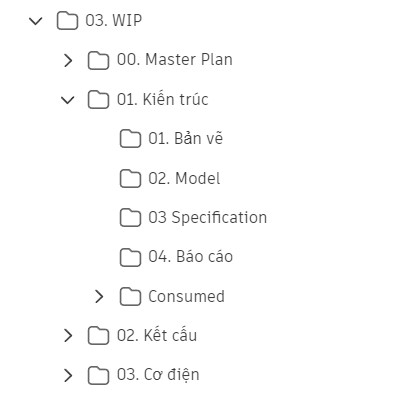Collapse the 03. WIP folder chevron
This screenshot has width=410, height=394.
coord(36,21)
